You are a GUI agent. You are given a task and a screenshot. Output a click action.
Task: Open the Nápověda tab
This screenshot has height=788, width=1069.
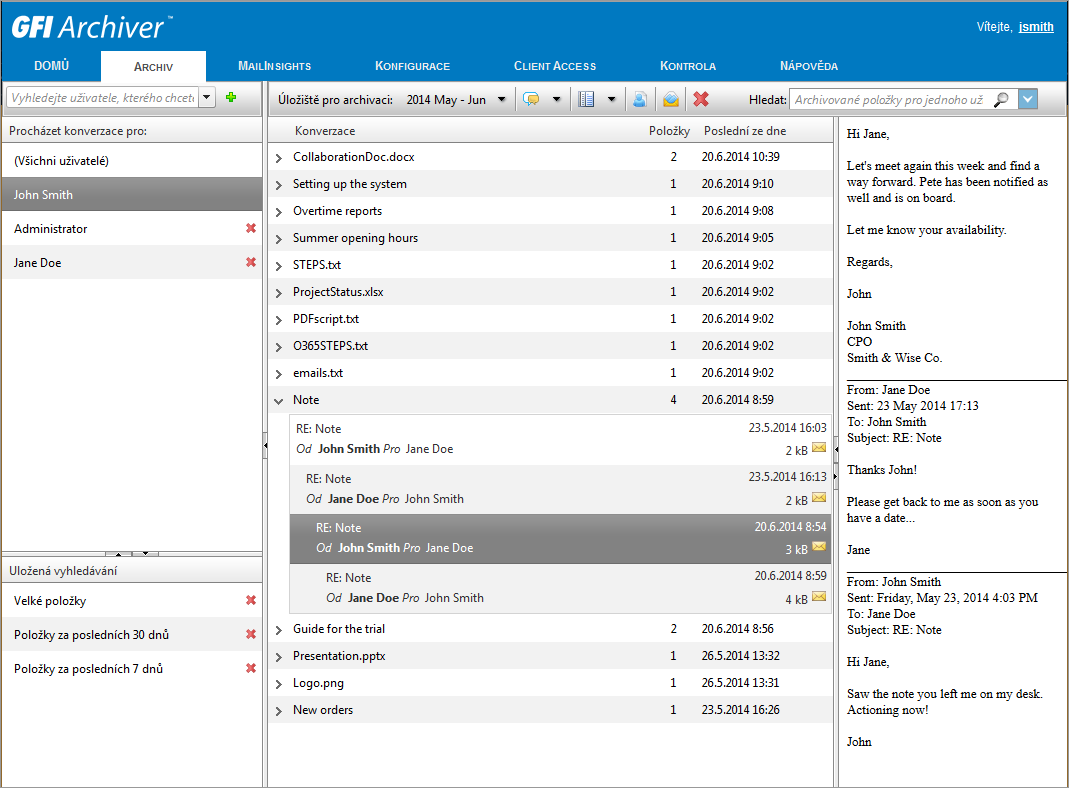pos(809,66)
